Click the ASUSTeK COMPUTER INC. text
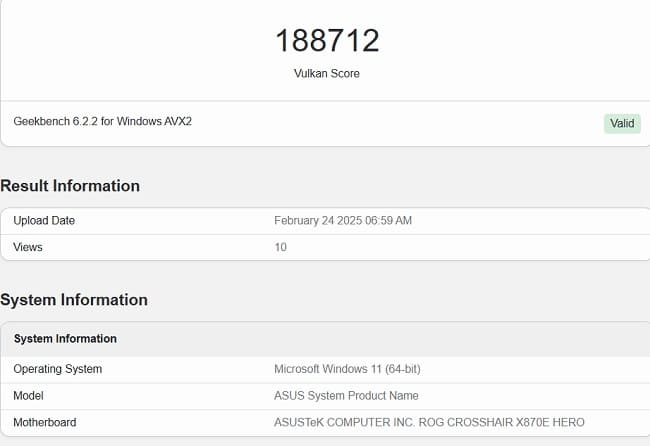 point(343,422)
